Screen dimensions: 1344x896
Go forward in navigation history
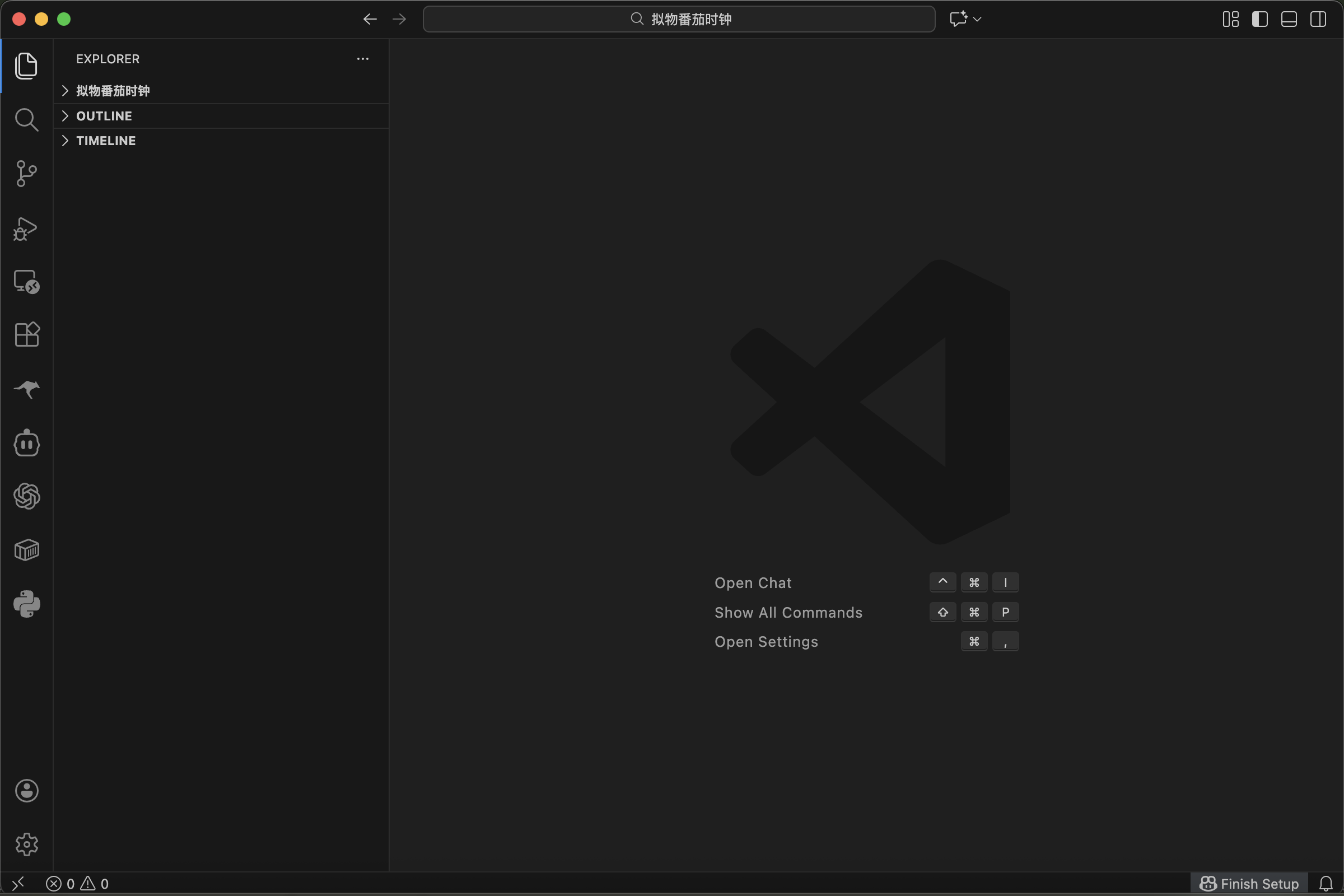[x=399, y=19]
